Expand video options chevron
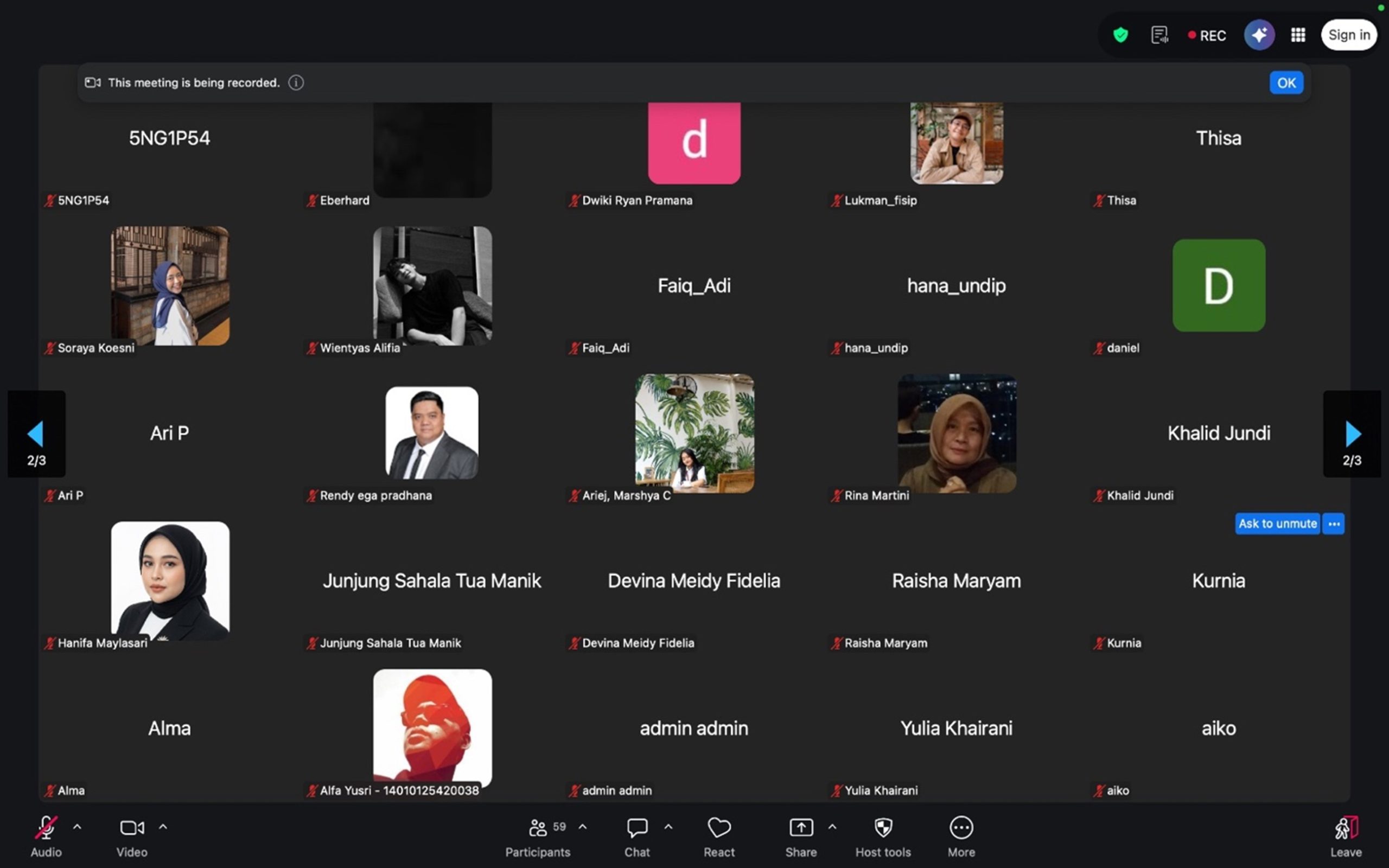 (163, 827)
